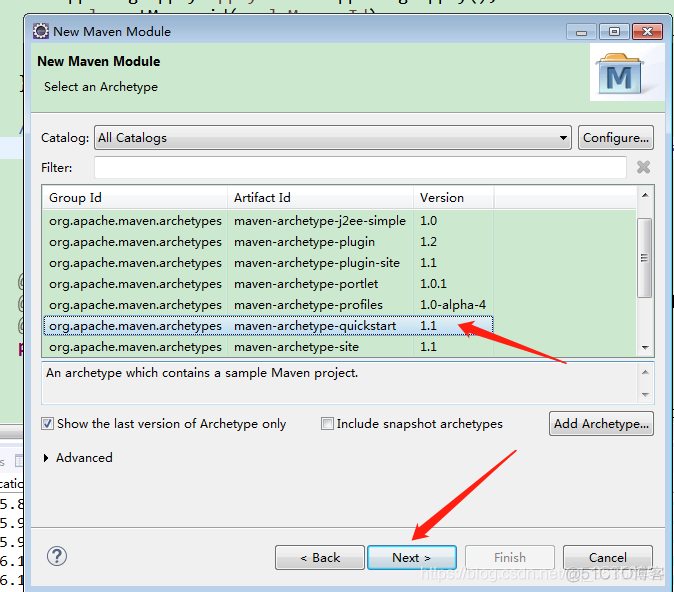Select the maven-archetype-site row
Viewport: 674px width, 592px height.
click(268, 347)
